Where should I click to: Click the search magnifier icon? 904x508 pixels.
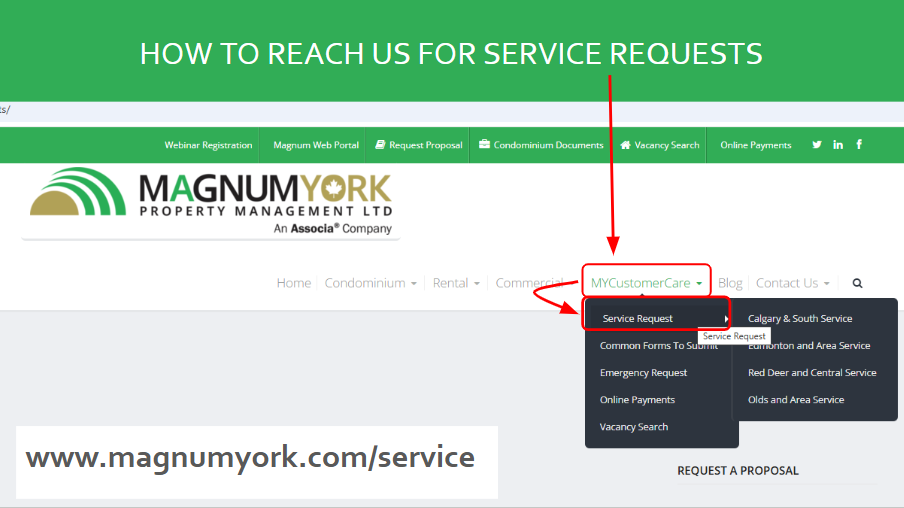(x=857, y=283)
